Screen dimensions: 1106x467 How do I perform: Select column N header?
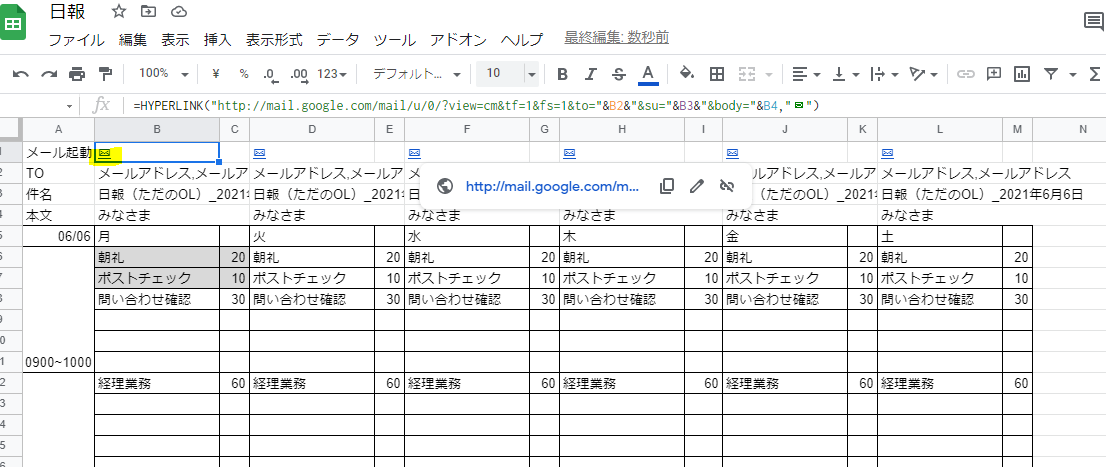(x=1083, y=129)
